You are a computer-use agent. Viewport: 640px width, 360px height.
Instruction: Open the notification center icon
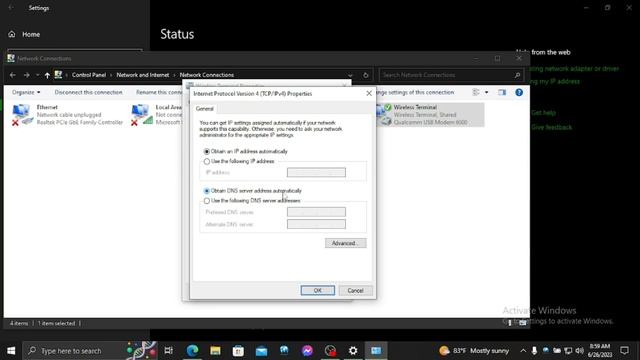tap(624, 351)
